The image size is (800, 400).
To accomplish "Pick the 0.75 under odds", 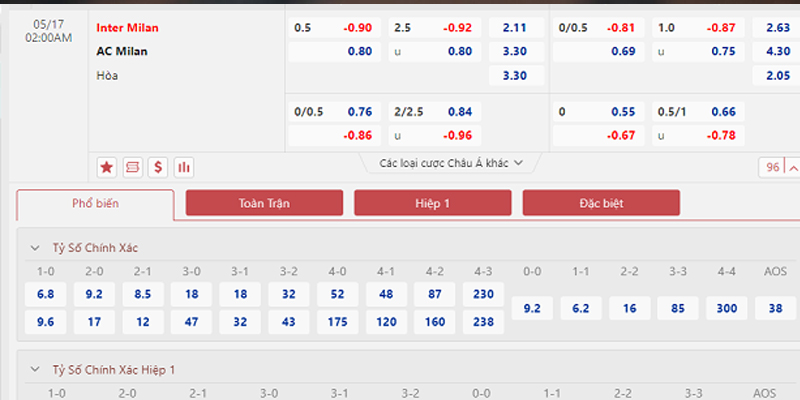I will 698,52.
